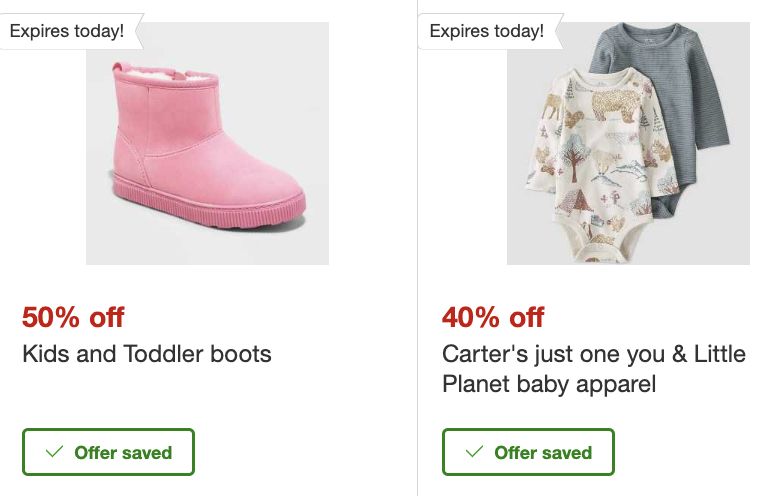This screenshot has width=778, height=496.
Task: Select the 50% off discount text
Action: click(73, 318)
